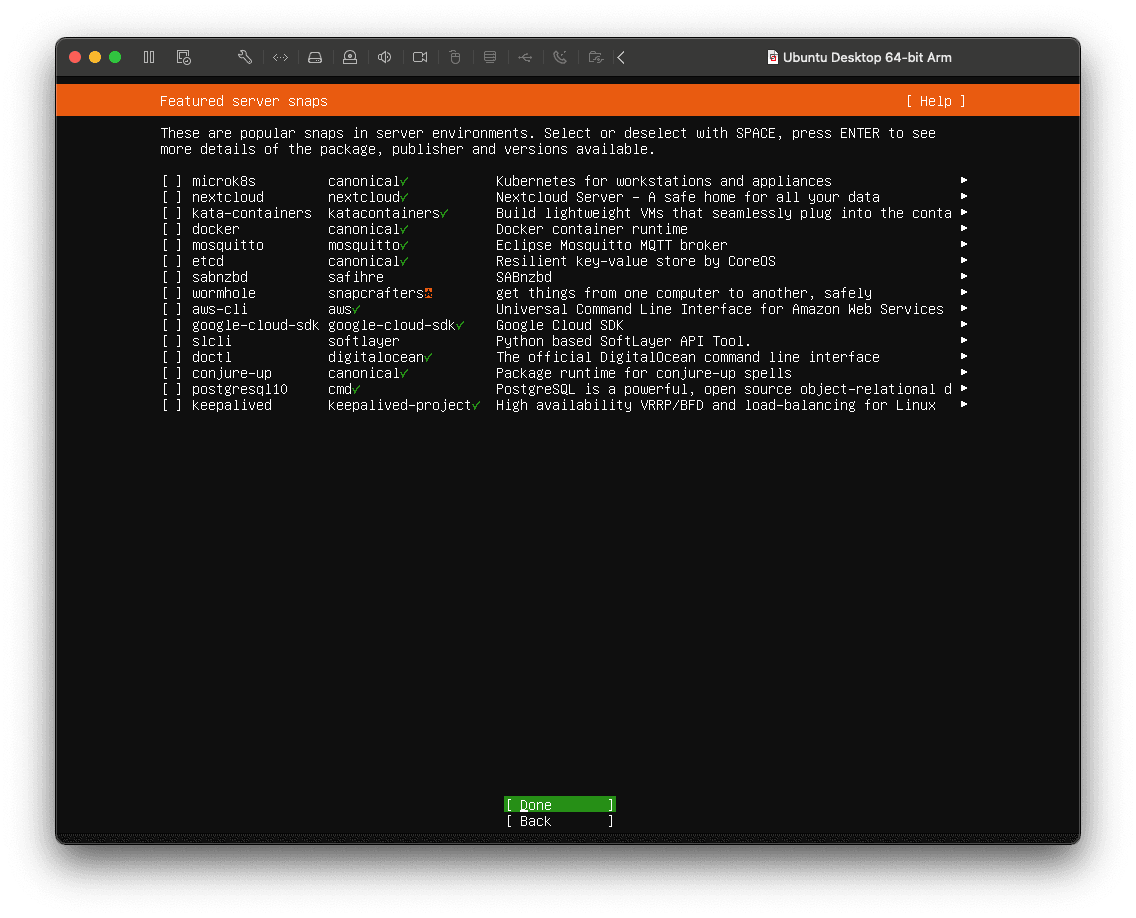The image size is (1136, 918).
Task: Select the aws-cli snap checkbox
Action: click(172, 309)
